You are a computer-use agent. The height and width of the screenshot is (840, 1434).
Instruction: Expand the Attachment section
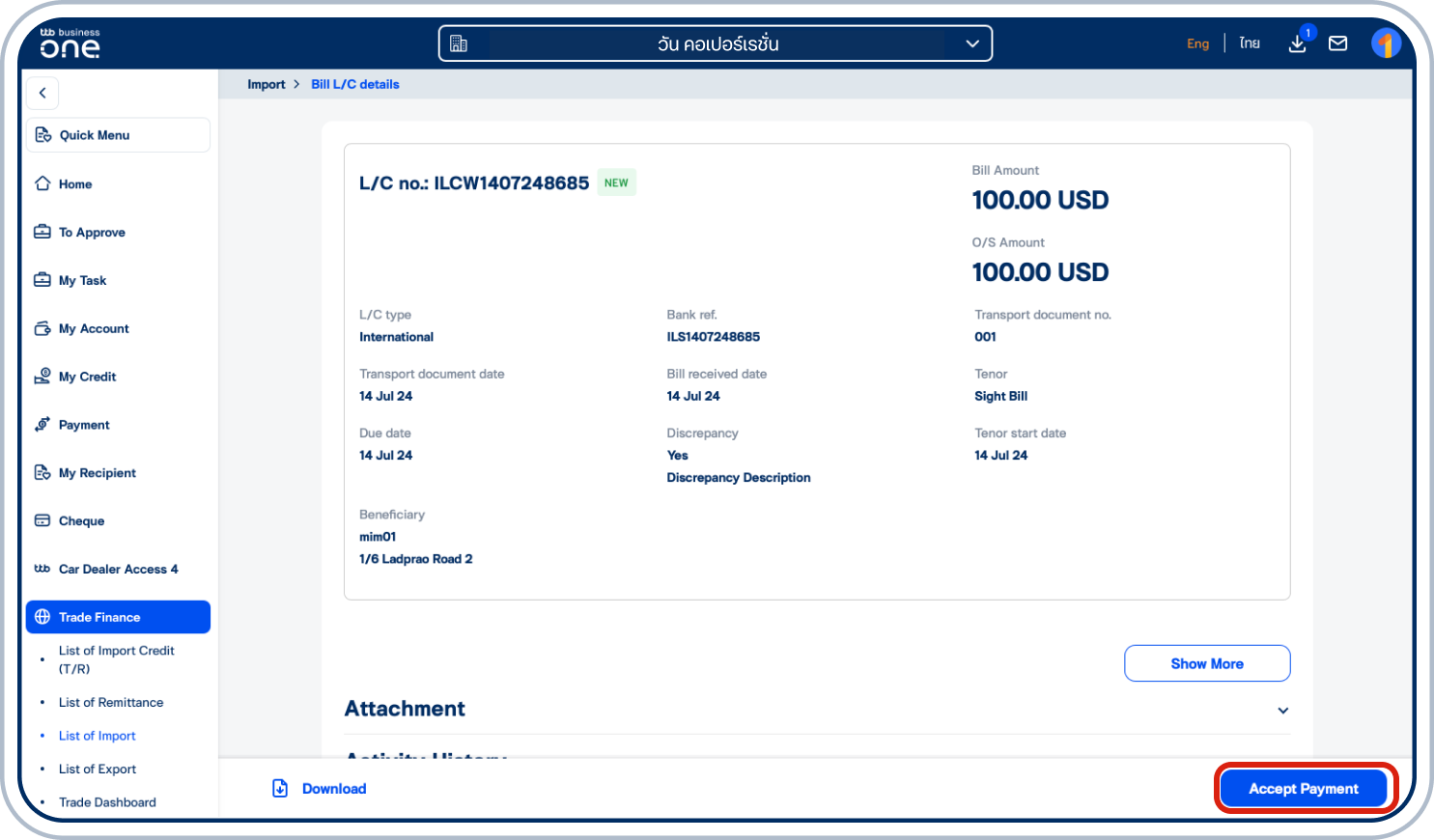click(x=1283, y=710)
